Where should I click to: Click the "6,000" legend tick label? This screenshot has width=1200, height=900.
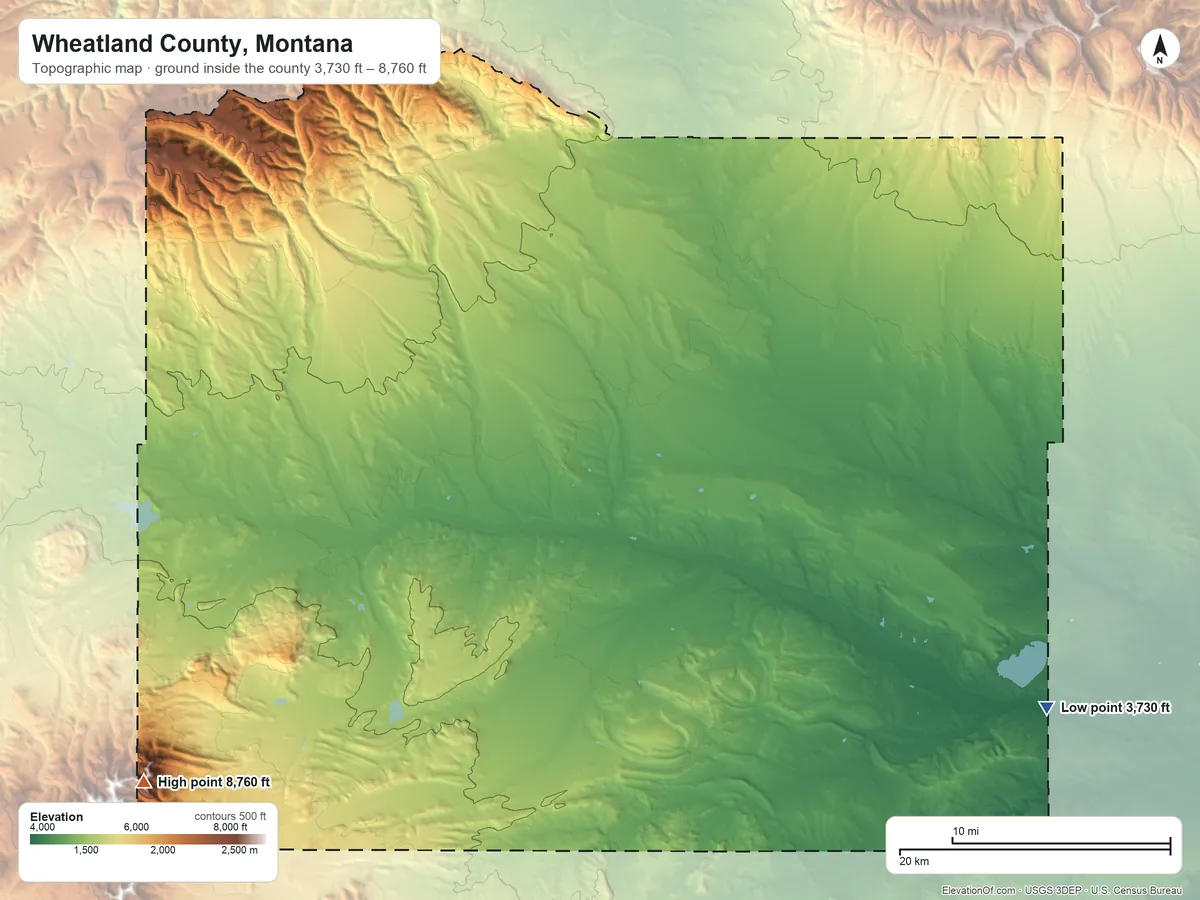pyautogui.click(x=136, y=827)
